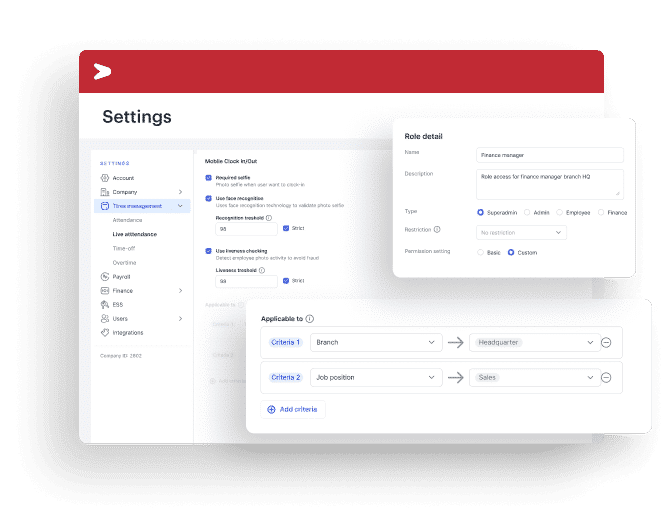Viewport: 672px width, 522px height.
Task: Select the Payroll icon in the sidebar
Action: (105, 276)
